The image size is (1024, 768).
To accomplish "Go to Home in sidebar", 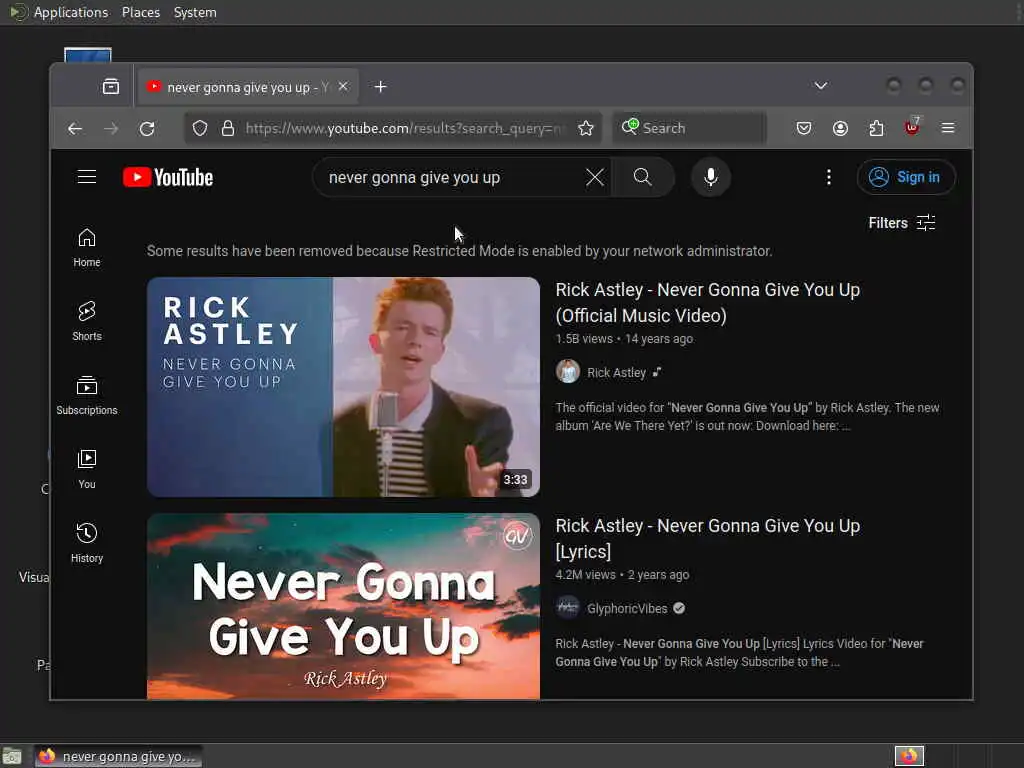I will pyautogui.click(x=87, y=248).
